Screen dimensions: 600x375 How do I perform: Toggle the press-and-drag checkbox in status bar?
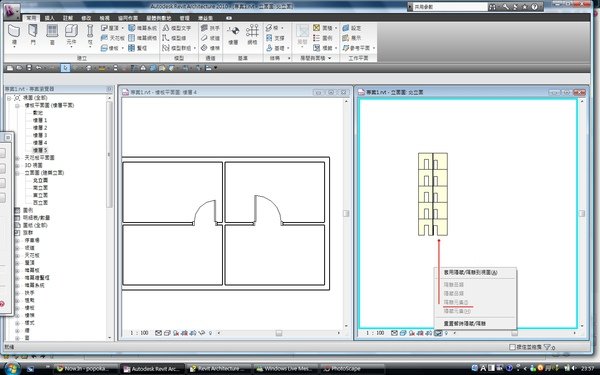coord(512,347)
